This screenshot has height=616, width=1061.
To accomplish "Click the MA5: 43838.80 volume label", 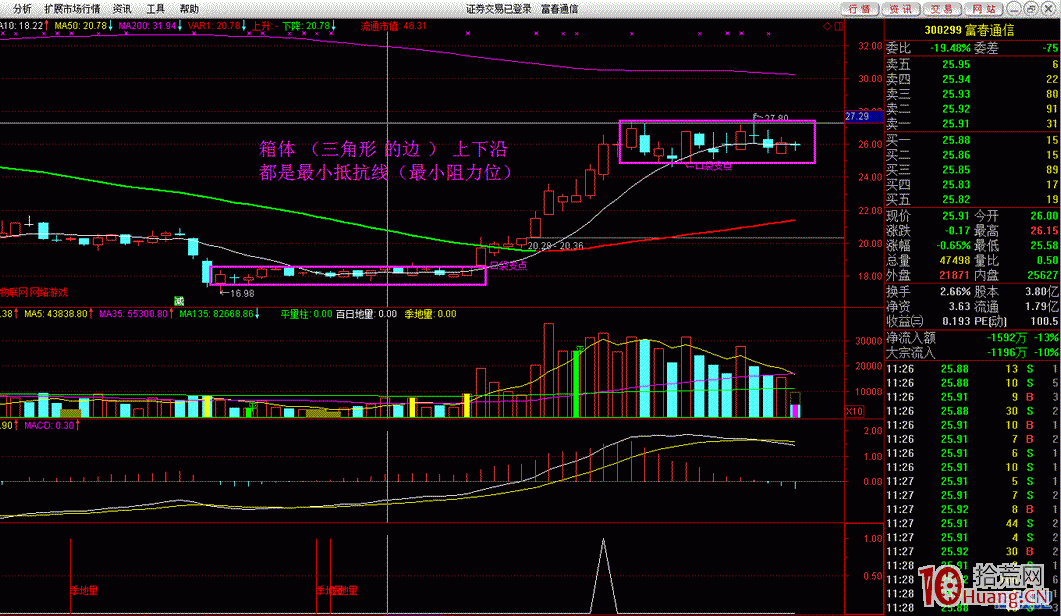I will coord(58,314).
